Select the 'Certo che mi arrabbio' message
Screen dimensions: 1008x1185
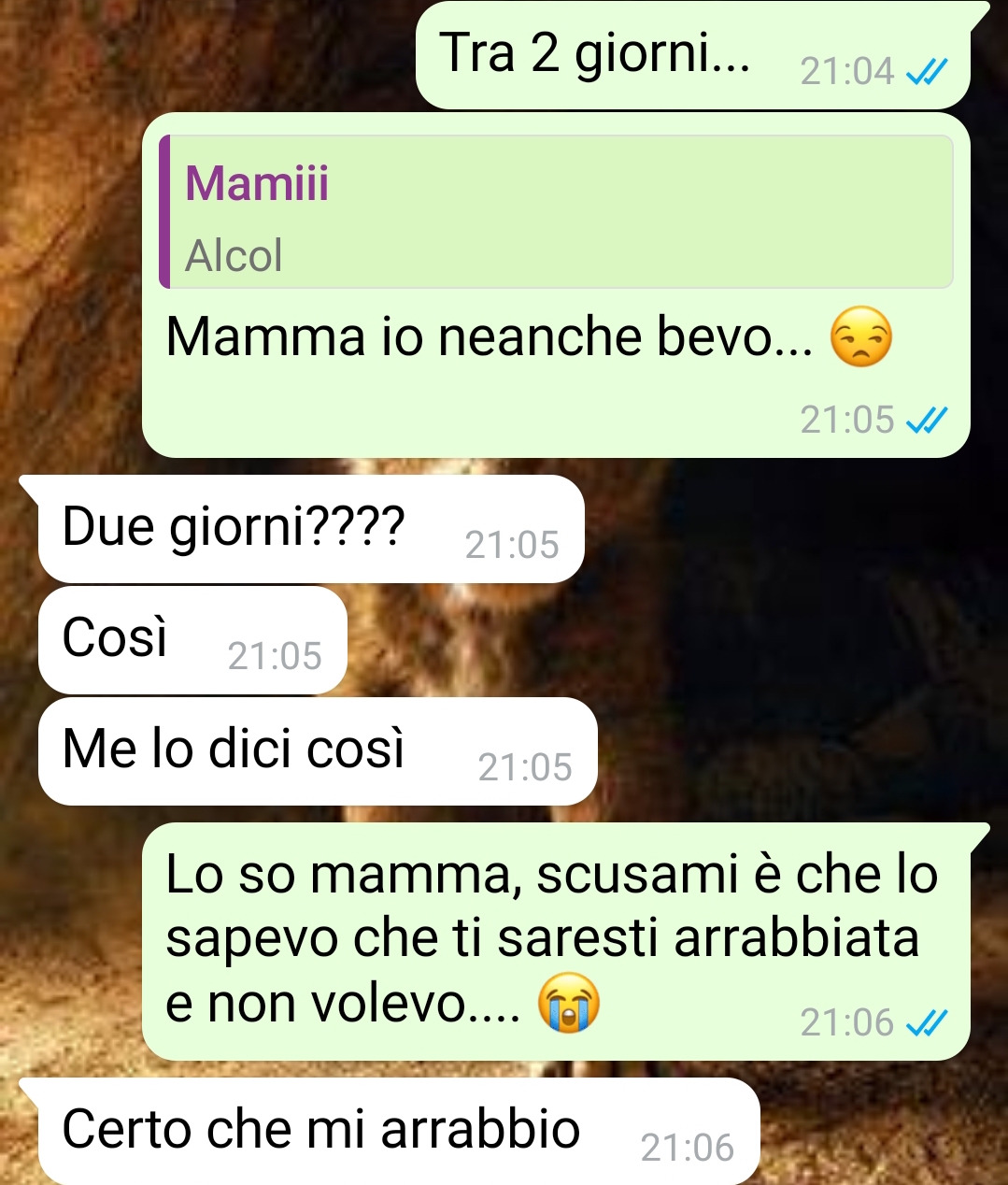[399, 1131]
